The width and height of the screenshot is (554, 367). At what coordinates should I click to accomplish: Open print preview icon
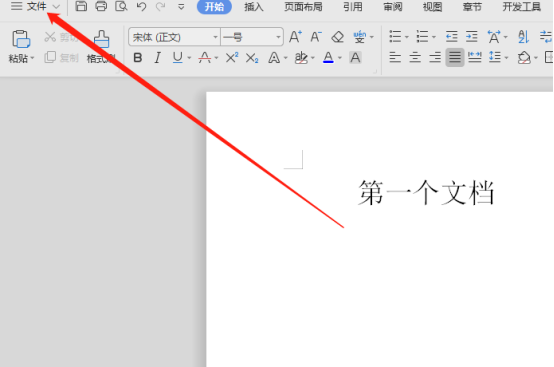pyautogui.click(x=121, y=6)
